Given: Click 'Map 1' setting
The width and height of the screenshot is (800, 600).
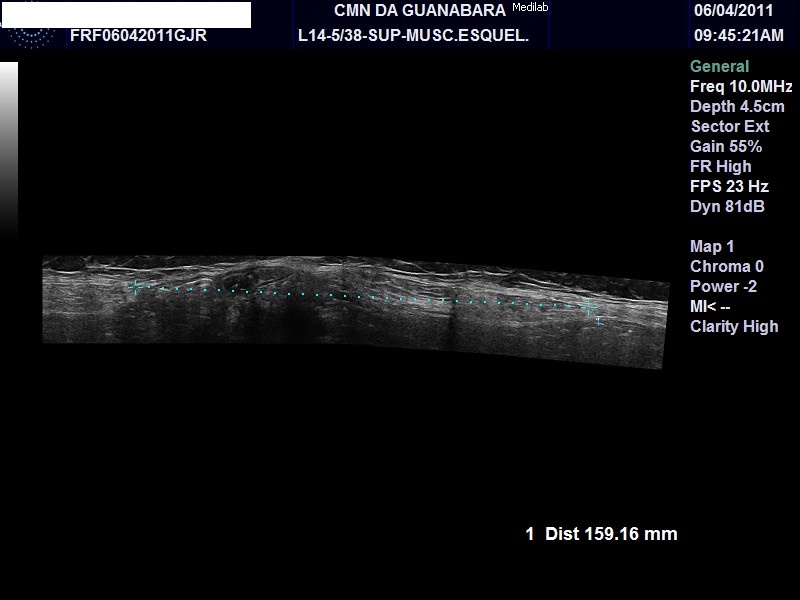Looking at the screenshot, I should point(712,246).
